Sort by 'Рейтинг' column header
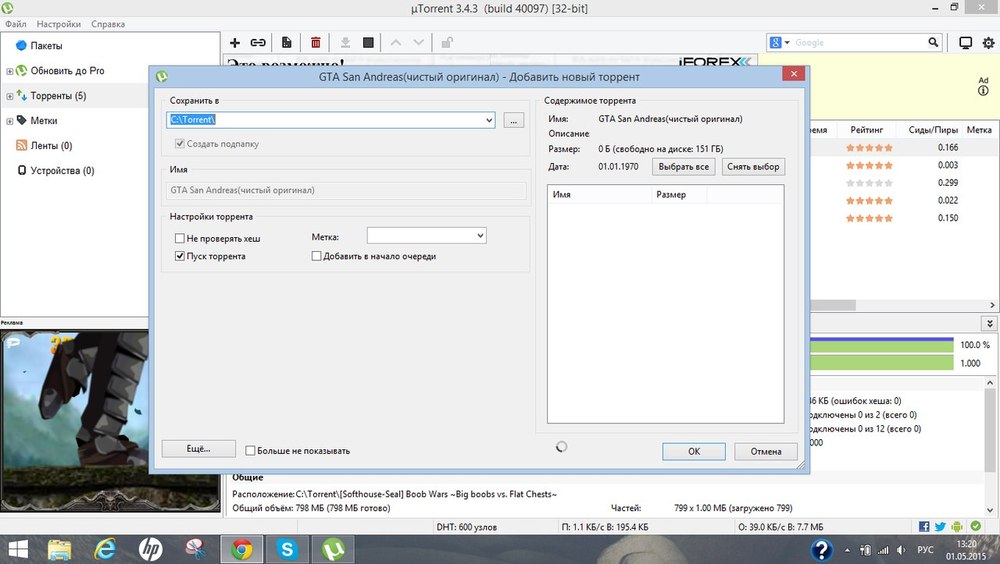Screen dimensions: 1000x564 pyautogui.click(x=867, y=130)
